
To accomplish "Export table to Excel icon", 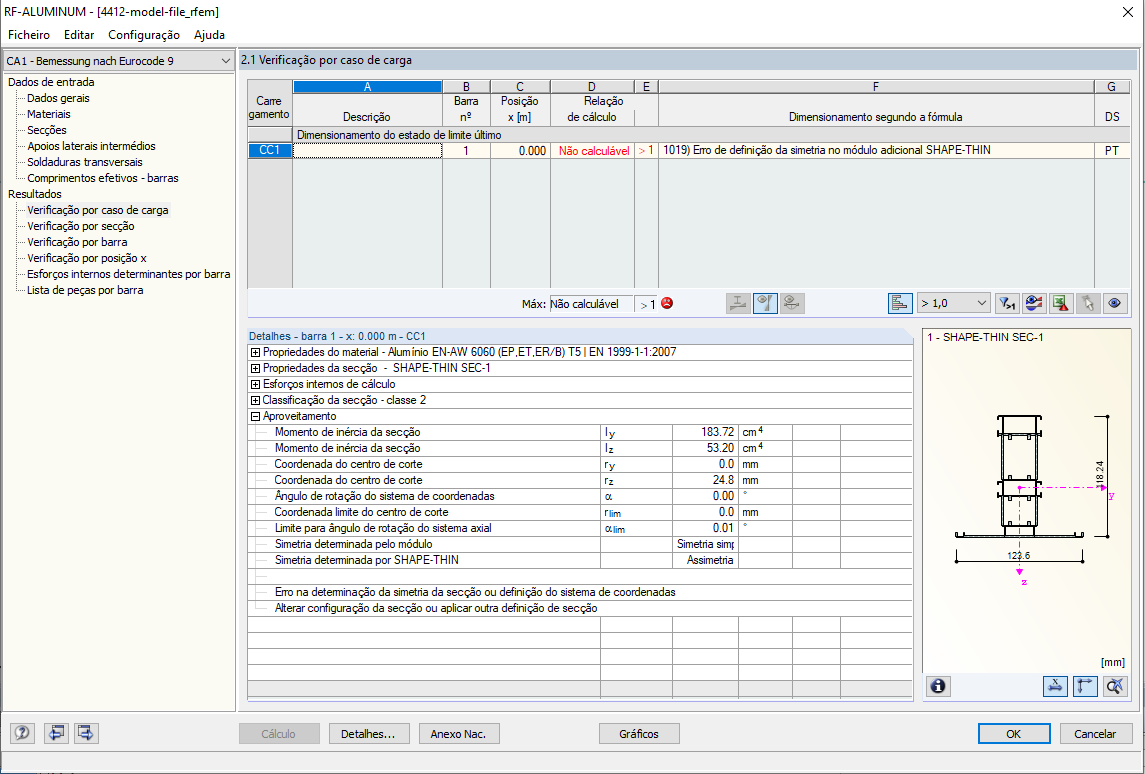I will [x=1061, y=303].
